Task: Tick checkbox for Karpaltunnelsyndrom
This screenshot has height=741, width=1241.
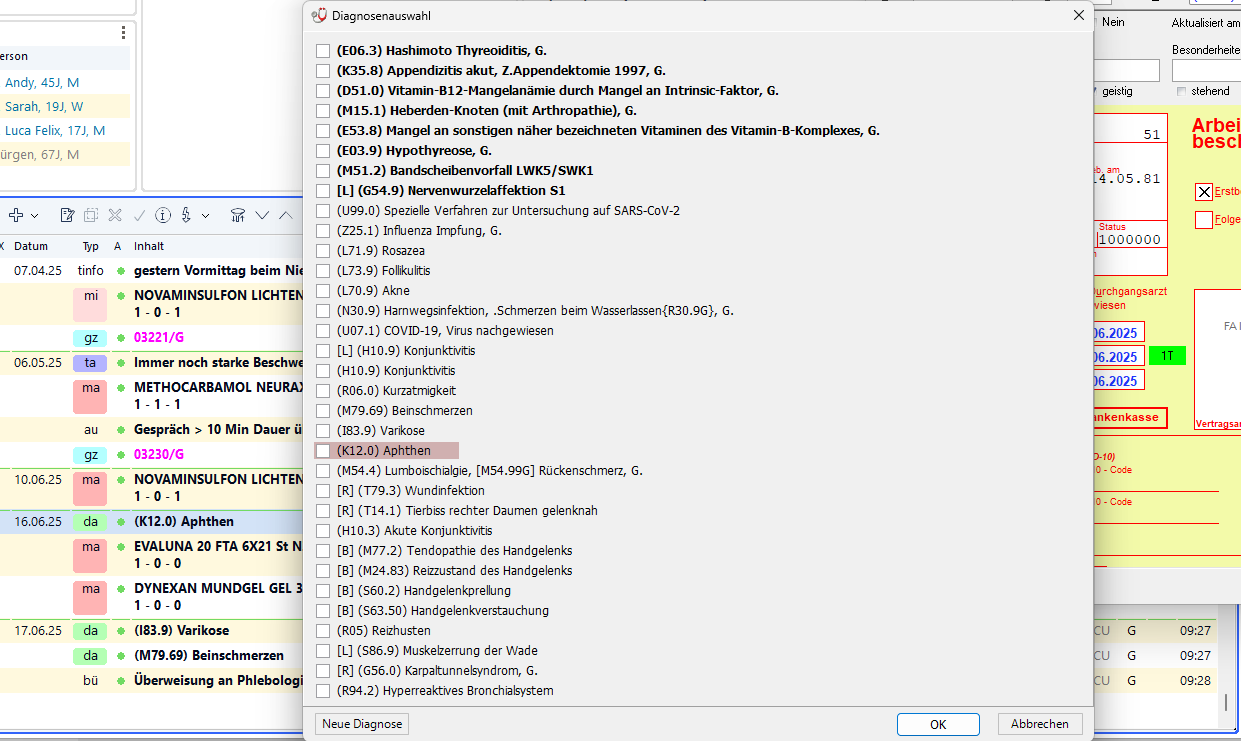Action: point(323,670)
